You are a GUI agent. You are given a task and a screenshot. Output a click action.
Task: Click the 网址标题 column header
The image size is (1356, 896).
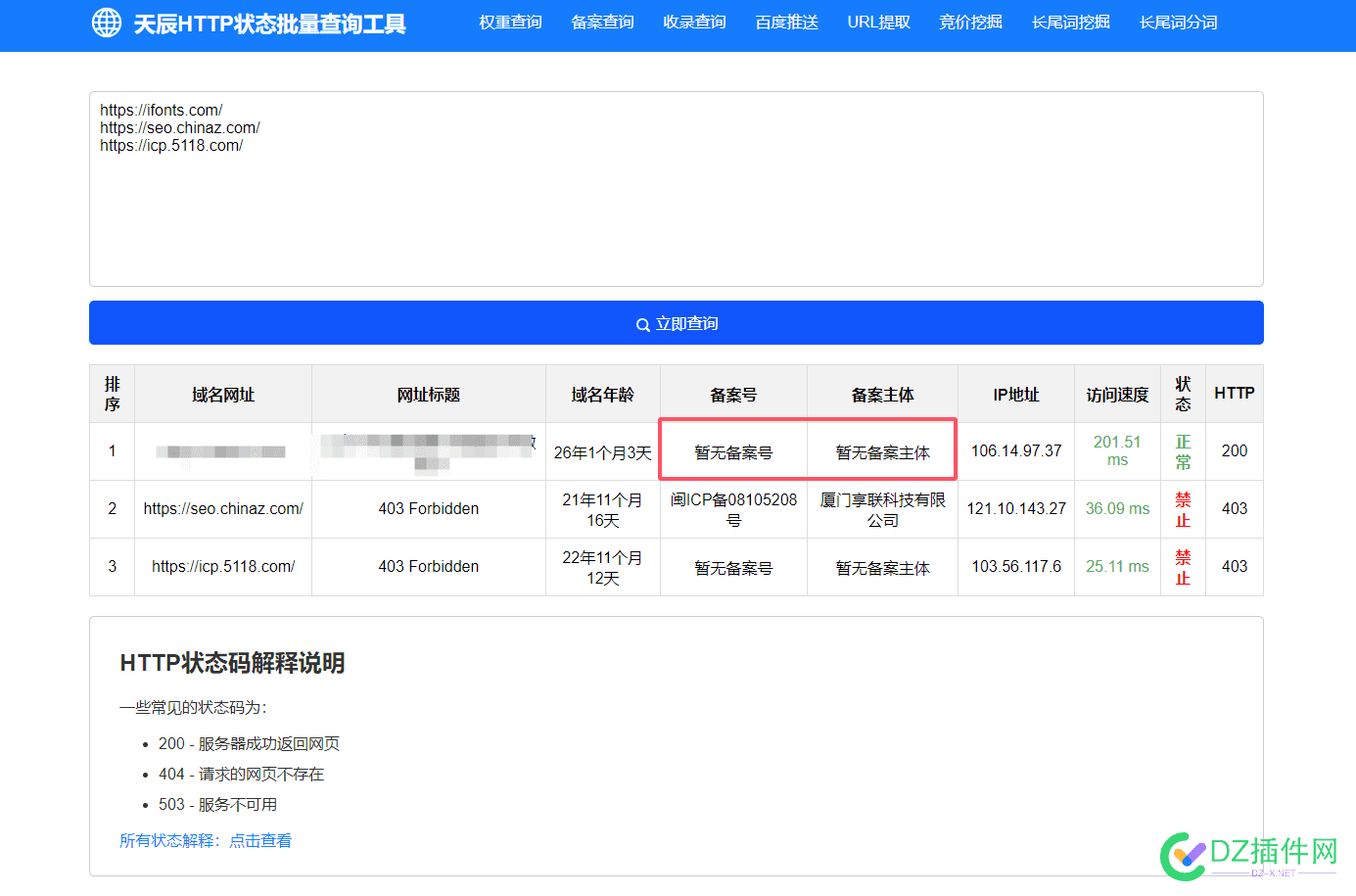(429, 395)
